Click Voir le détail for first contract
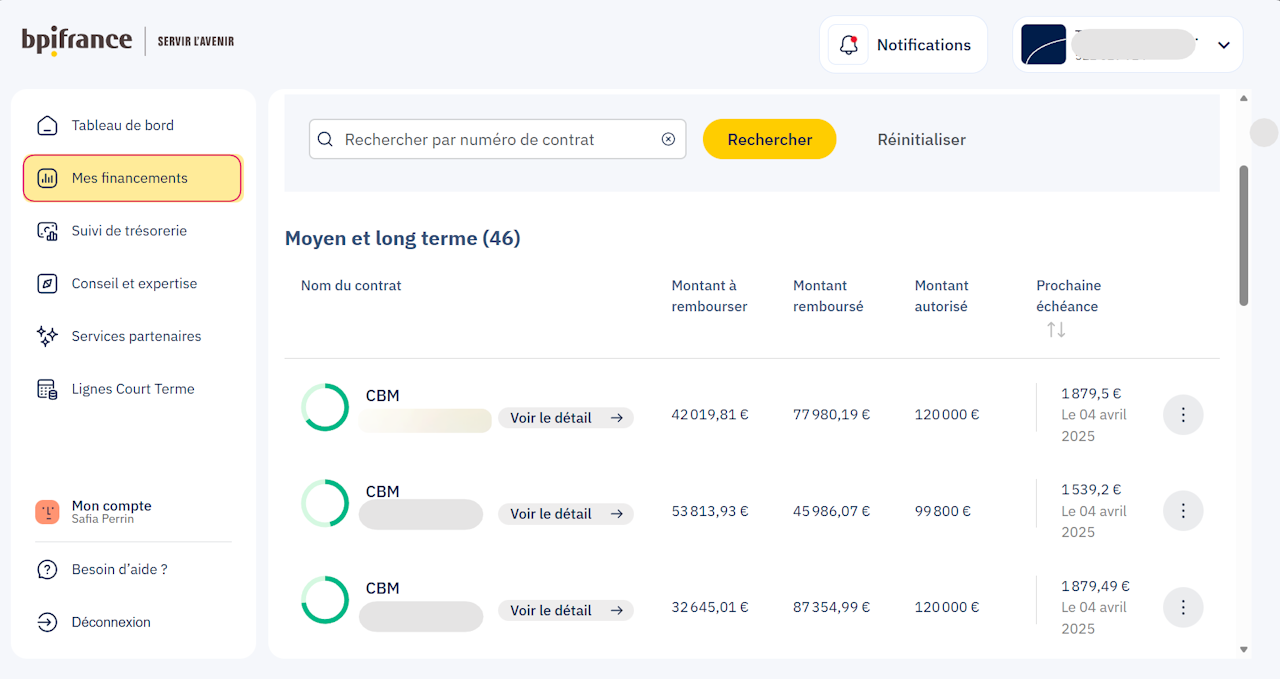 (566, 418)
